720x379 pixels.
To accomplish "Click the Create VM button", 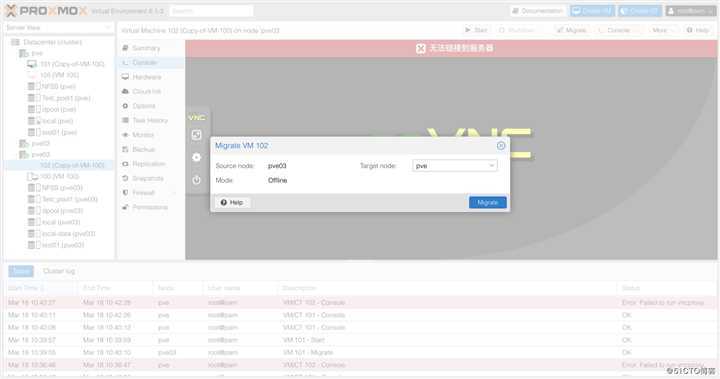I will click(x=592, y=11).
